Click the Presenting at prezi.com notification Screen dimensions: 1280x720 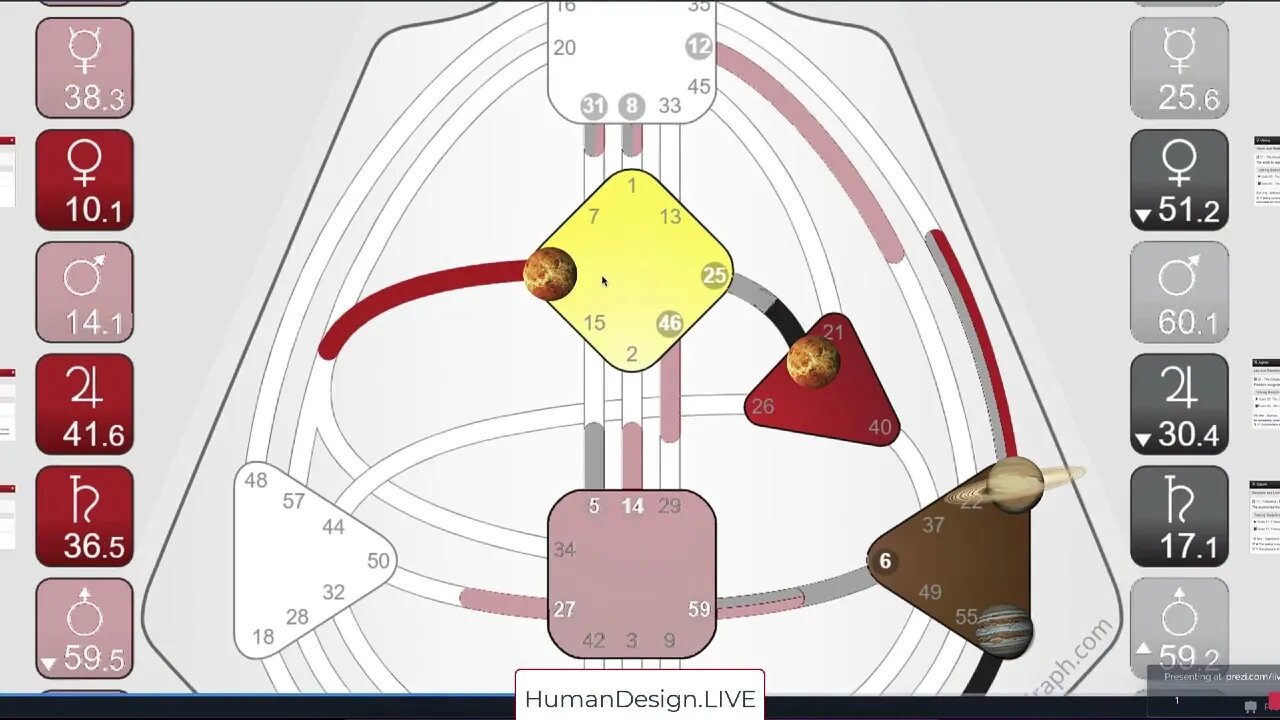tap(1220, 677)
